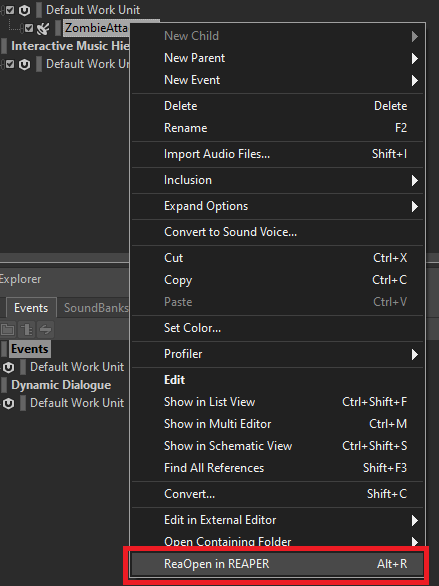Select Show in Multi Editor

pyautogui.click(x=277, y=424)
